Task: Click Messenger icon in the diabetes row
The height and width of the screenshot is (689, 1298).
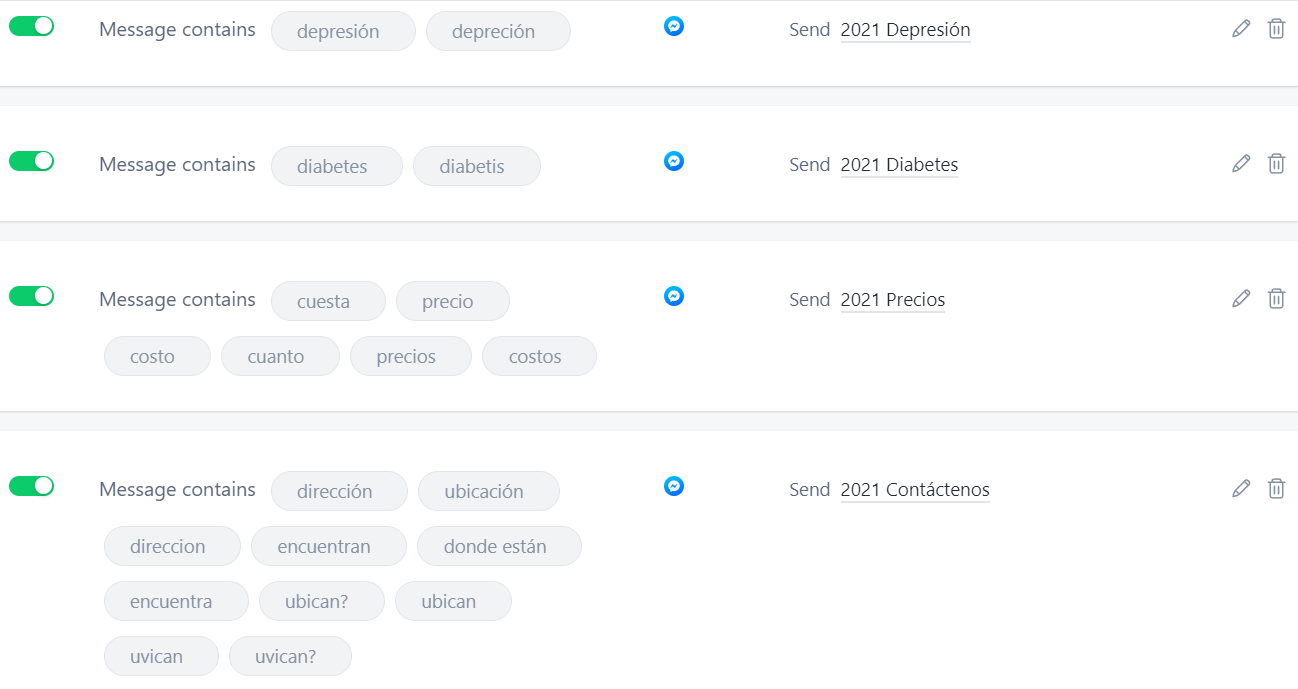Action: point(674,161)
